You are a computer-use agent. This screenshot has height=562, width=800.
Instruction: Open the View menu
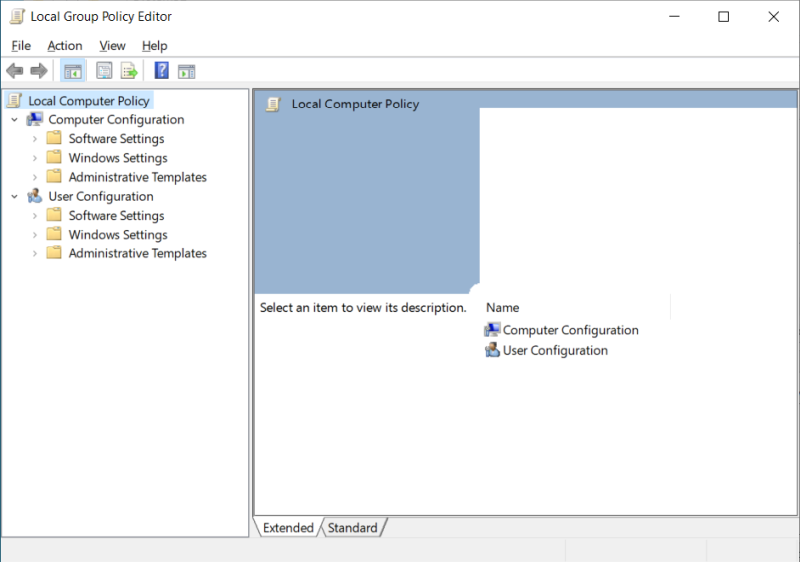112,46
